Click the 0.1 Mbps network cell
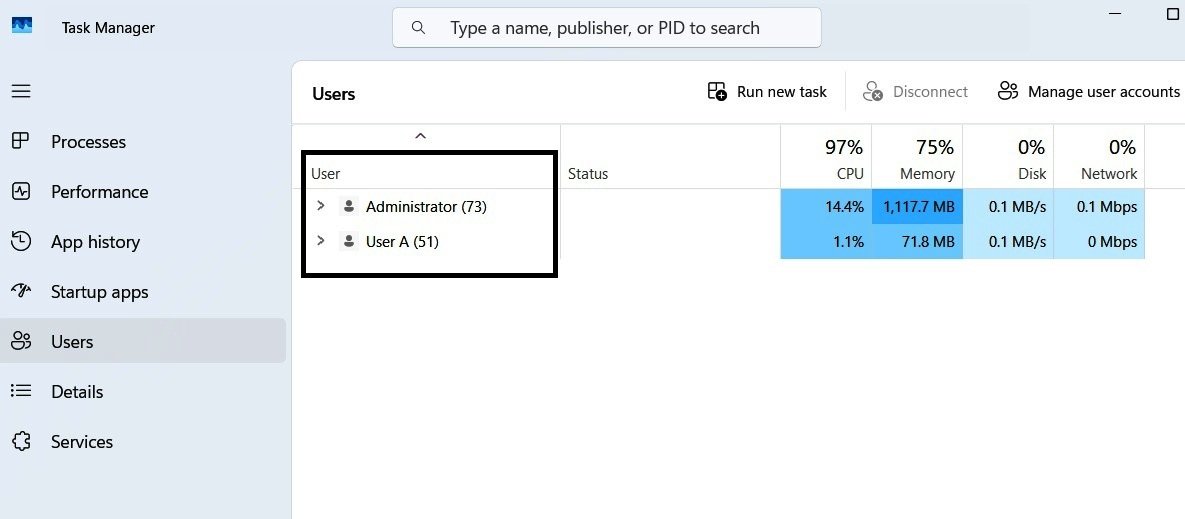Screen dimensions: 1185x519 [x=1100, y=206]
